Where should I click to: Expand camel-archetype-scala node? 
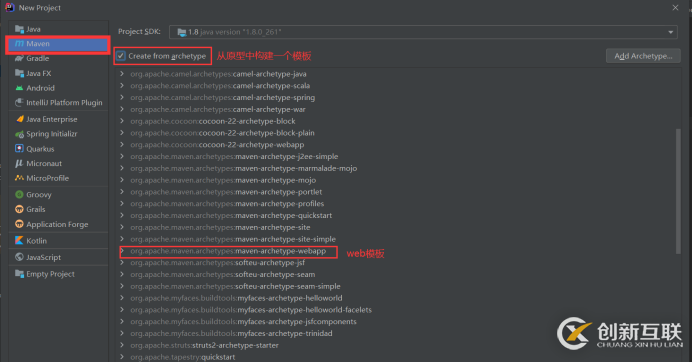(122, 86)
